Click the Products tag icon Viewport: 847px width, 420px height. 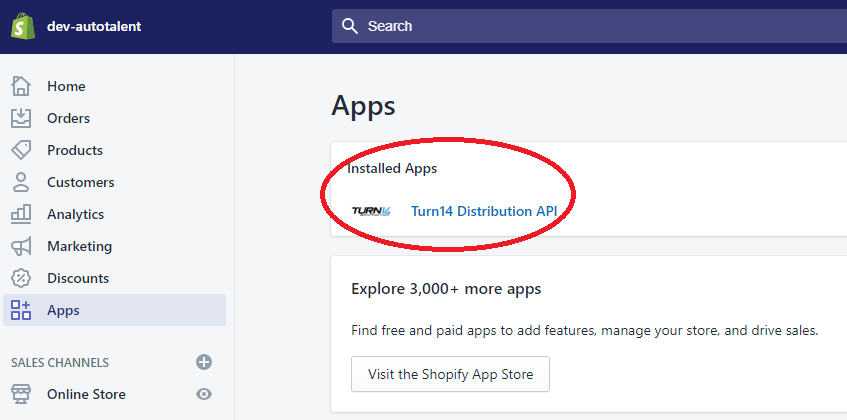(x=21, y=150)
